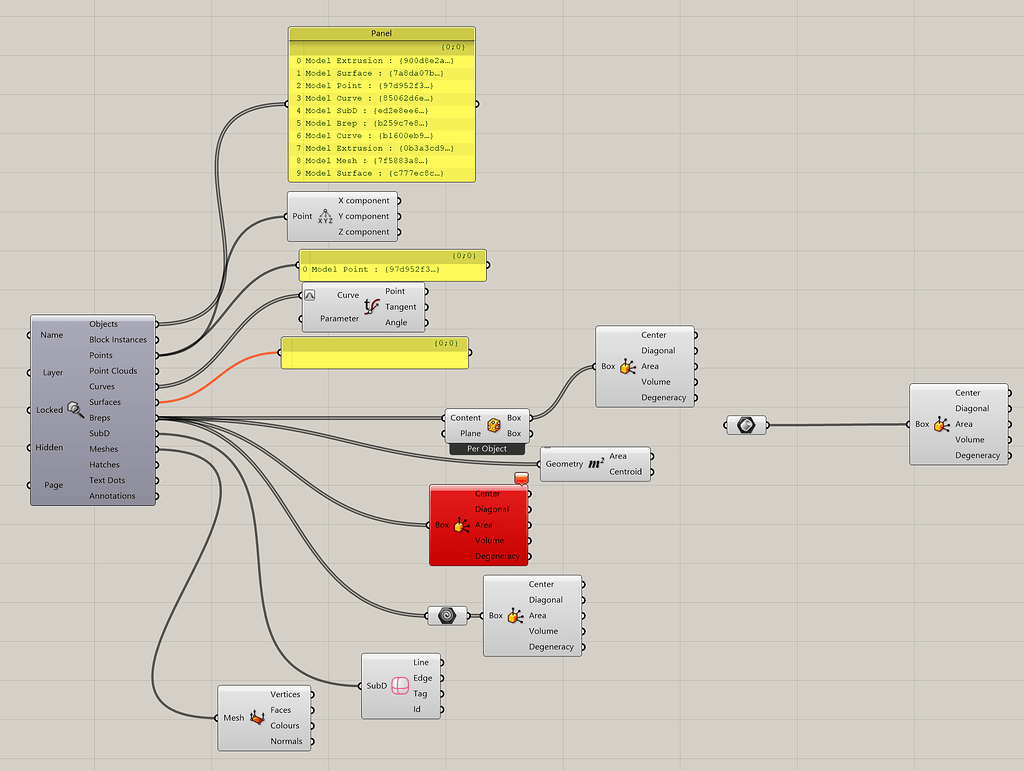Click the Deconstruct Mesh component icon
This screenshot has width=1024, height=771.
[258, 717]
